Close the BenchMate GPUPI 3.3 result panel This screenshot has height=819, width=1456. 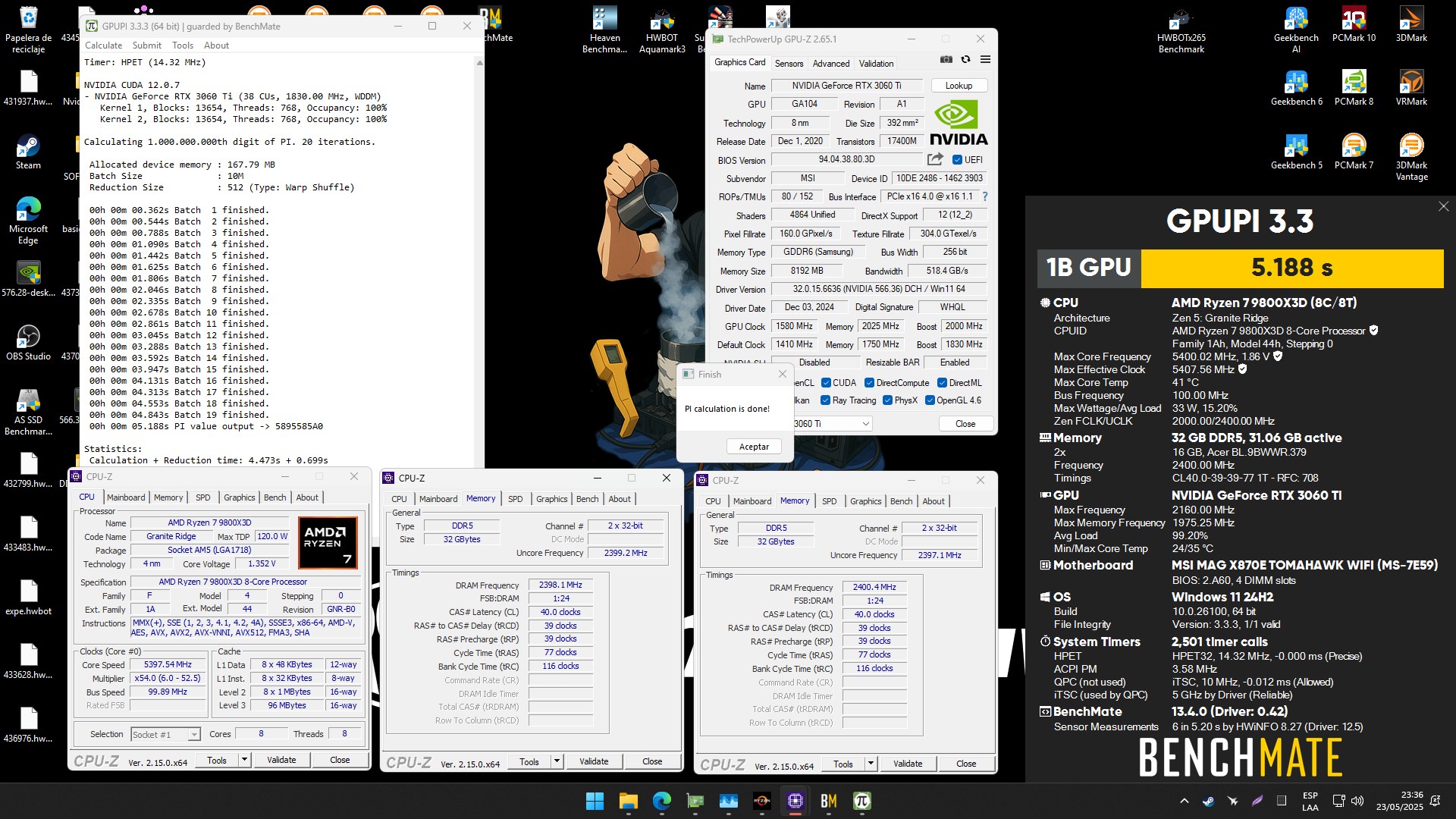(1443, 206)
